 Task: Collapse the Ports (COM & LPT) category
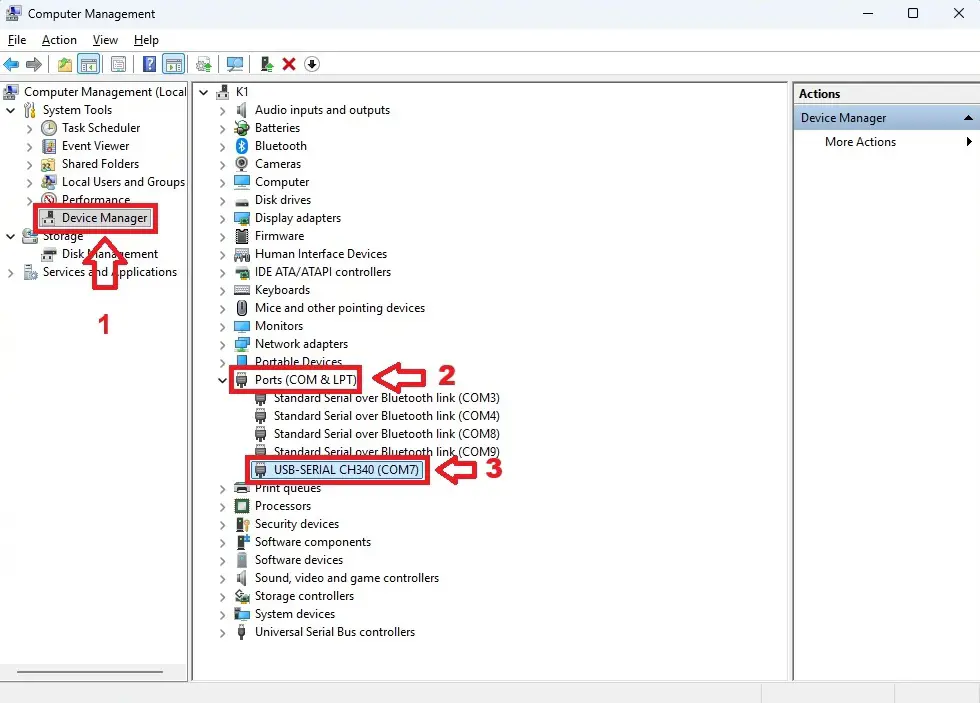click(x=222, y=380)
